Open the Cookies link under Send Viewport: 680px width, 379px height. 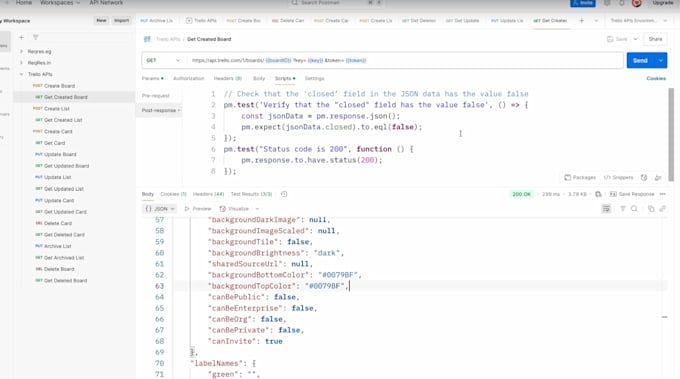pos(656,78)
